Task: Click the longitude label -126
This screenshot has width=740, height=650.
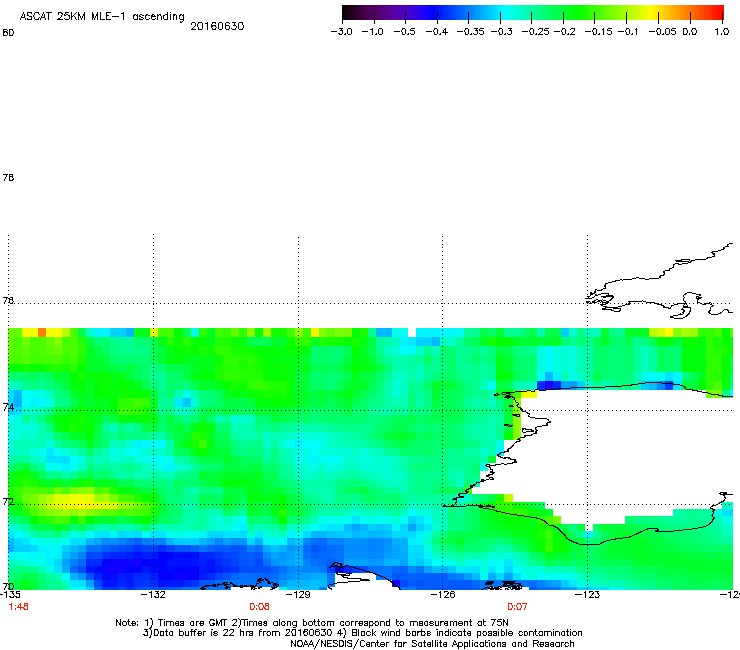Action: pos(443,595)
